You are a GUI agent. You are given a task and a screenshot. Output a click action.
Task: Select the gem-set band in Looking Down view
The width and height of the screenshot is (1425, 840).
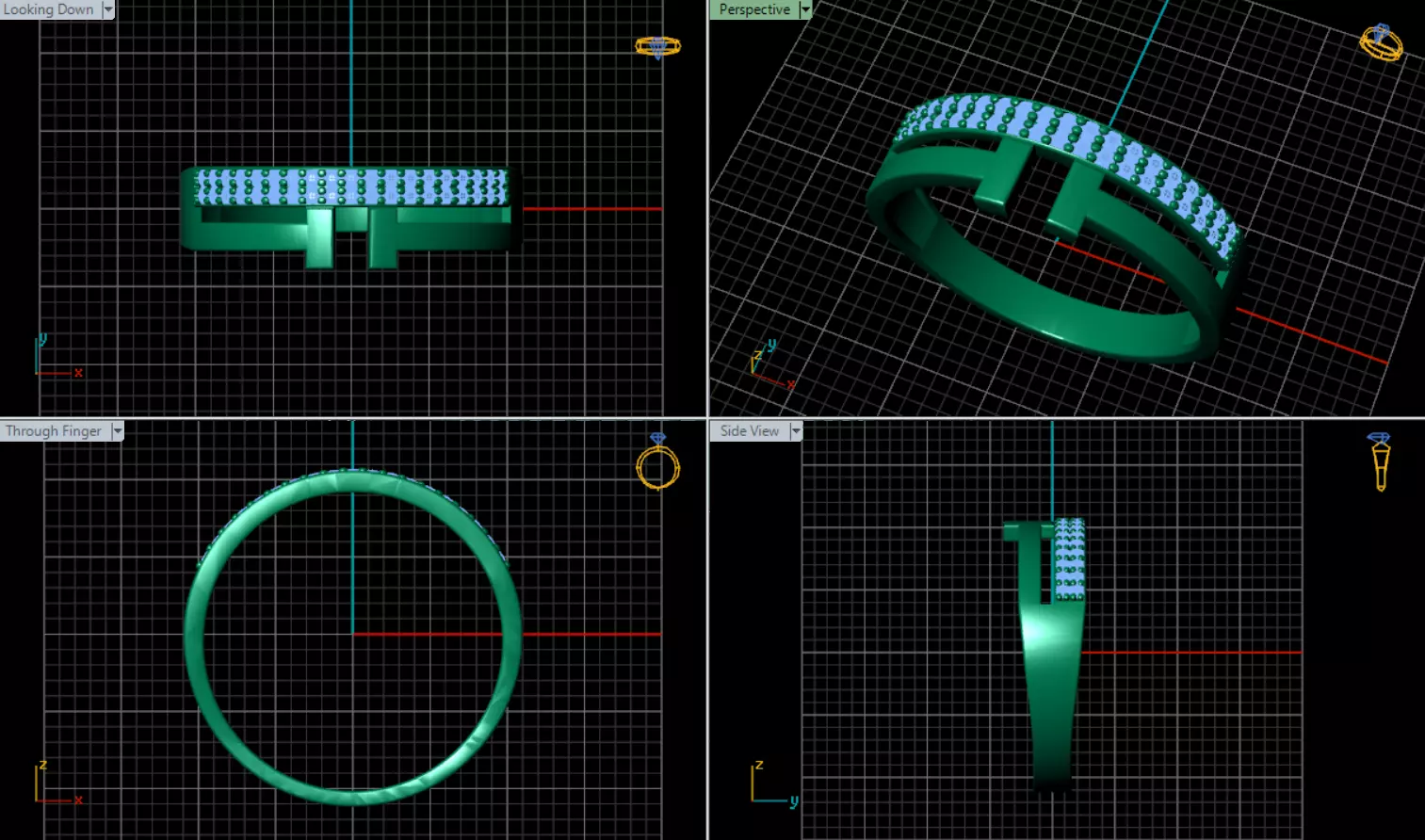351,186
